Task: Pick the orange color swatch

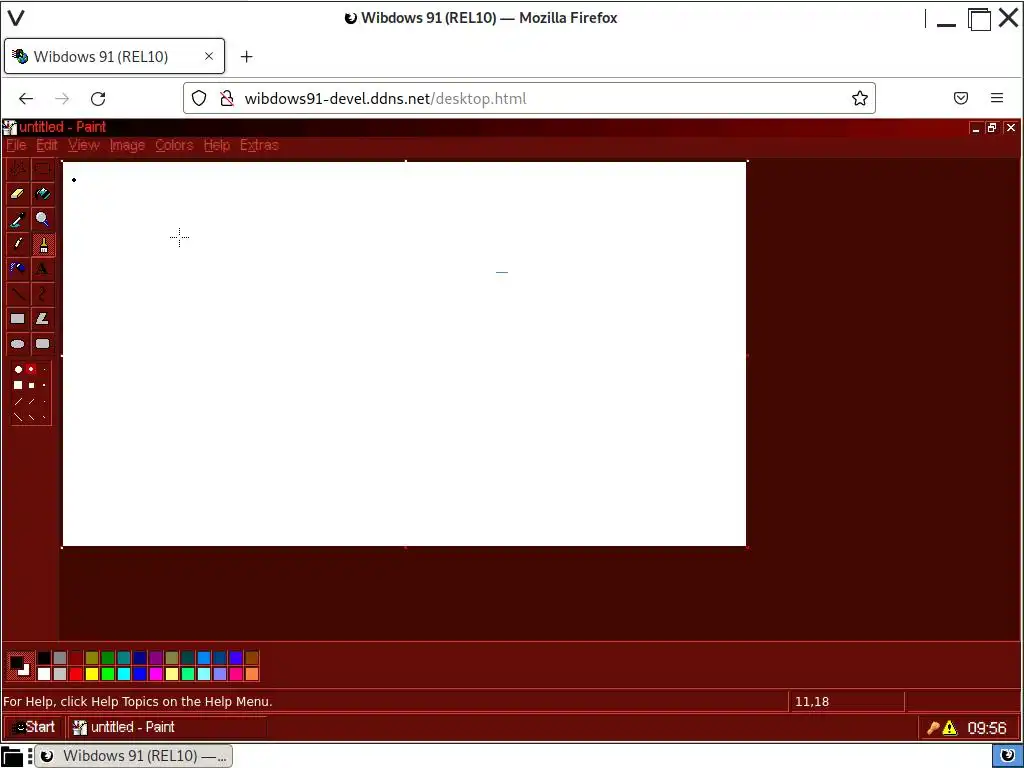Action: [x=252, y=674]
